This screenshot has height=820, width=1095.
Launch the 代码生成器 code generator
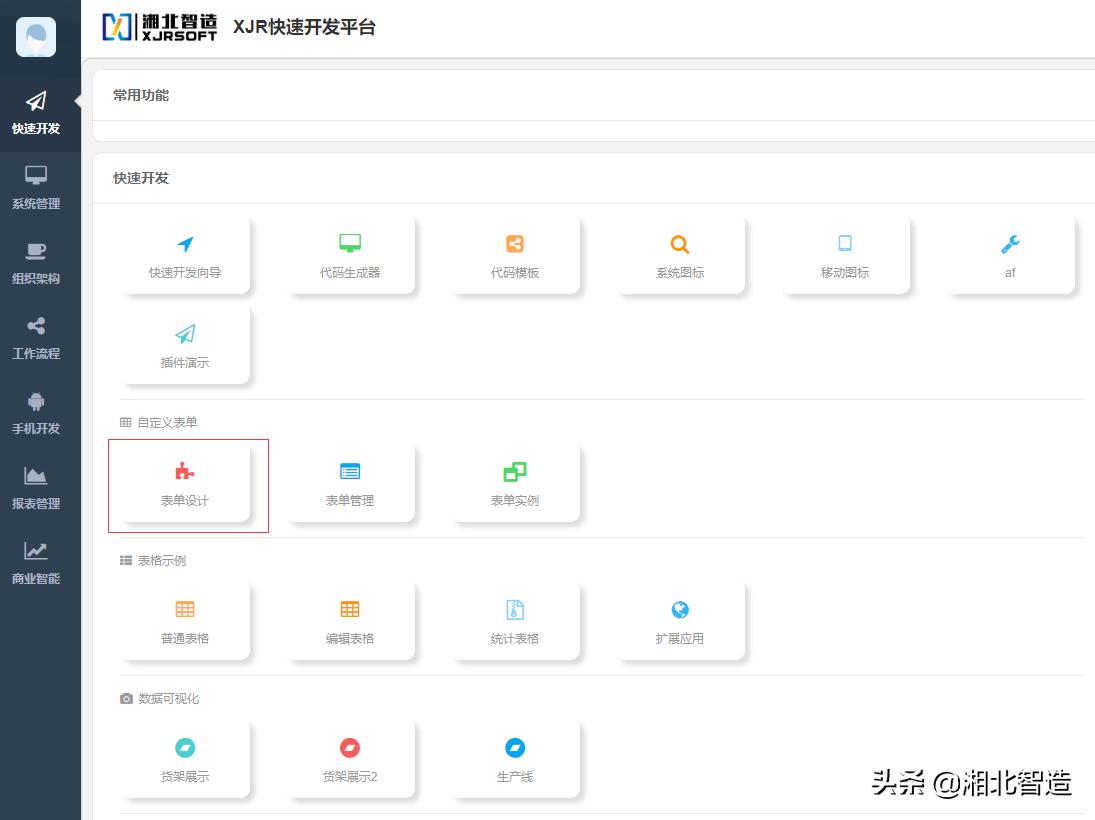pos(350,255)
